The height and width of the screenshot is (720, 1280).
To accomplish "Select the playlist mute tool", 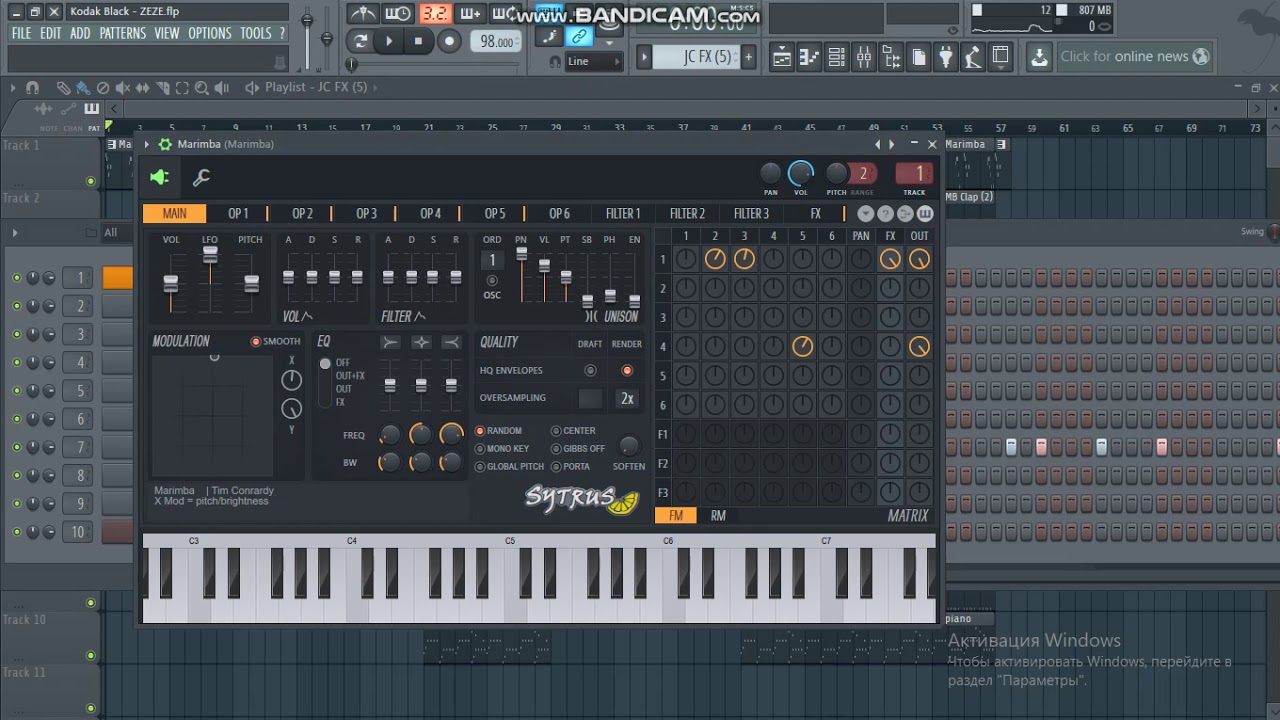I will tap(122, 88).
